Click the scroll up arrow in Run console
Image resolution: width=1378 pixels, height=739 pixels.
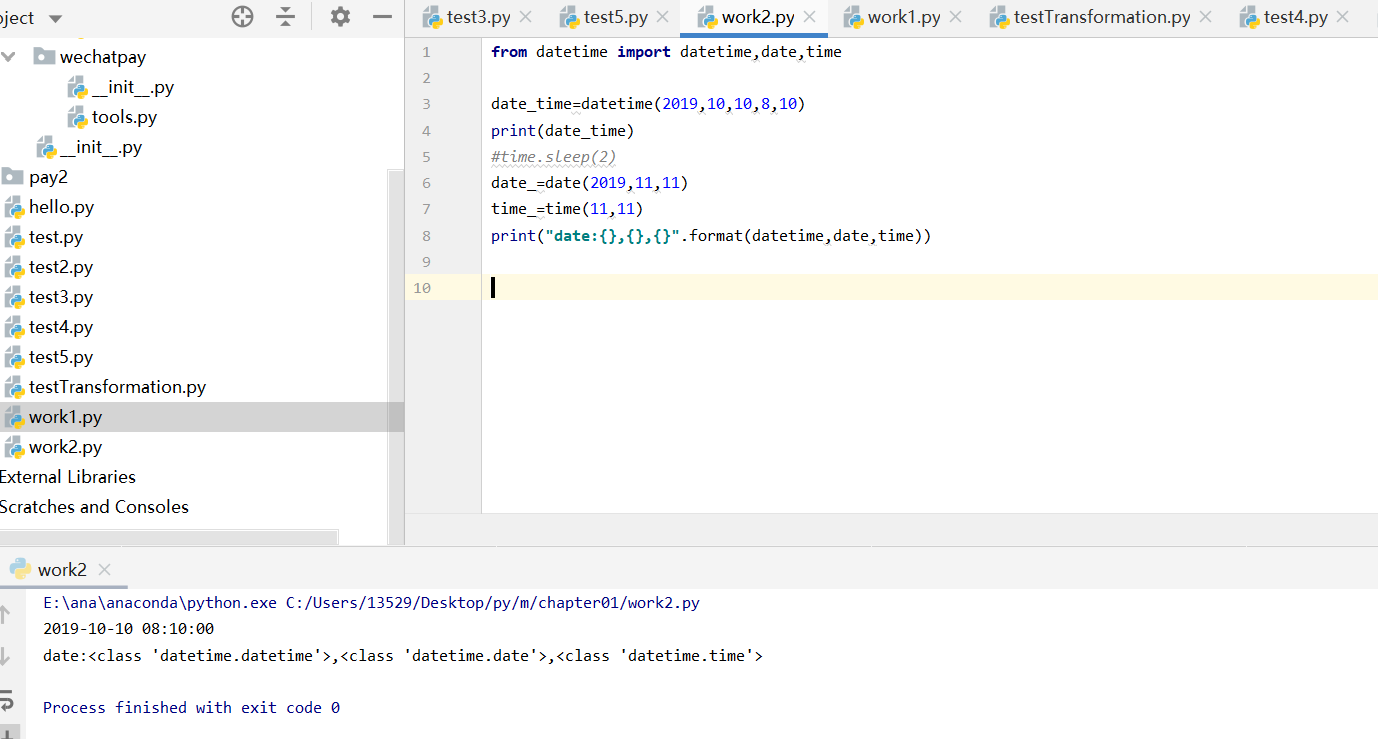pyautogui.click(x=5, y=614)
